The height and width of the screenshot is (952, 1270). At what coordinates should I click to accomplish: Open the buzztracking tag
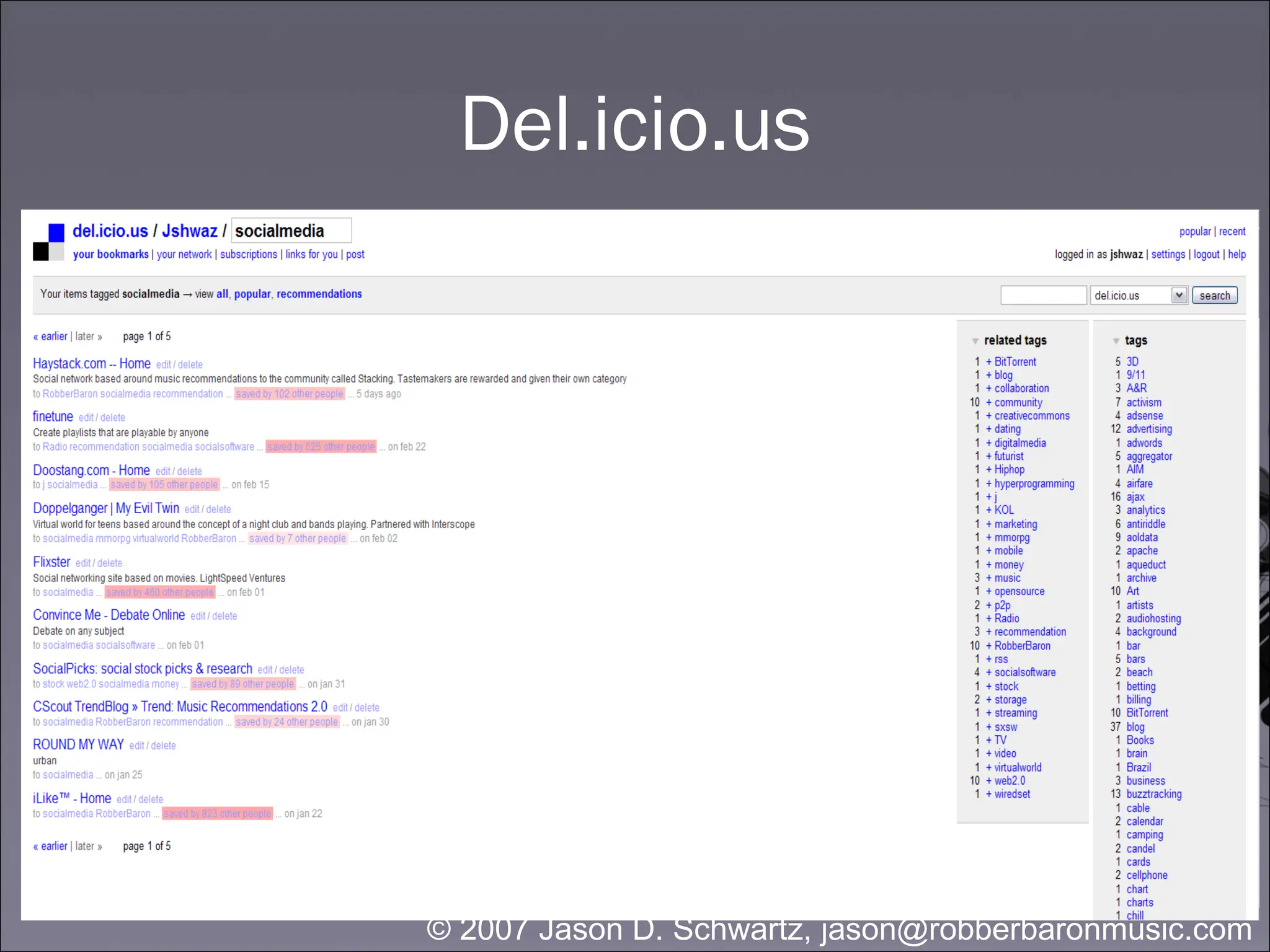(x=1154, y=794)
